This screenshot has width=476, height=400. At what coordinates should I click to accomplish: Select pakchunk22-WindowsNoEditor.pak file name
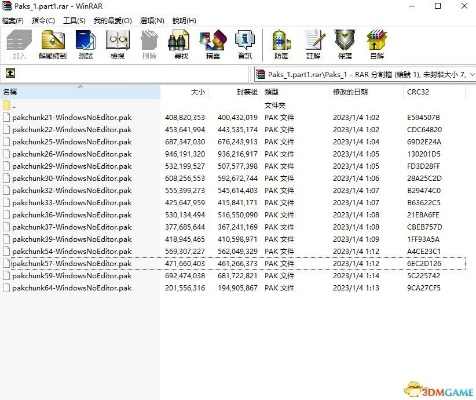click(72, 129)
